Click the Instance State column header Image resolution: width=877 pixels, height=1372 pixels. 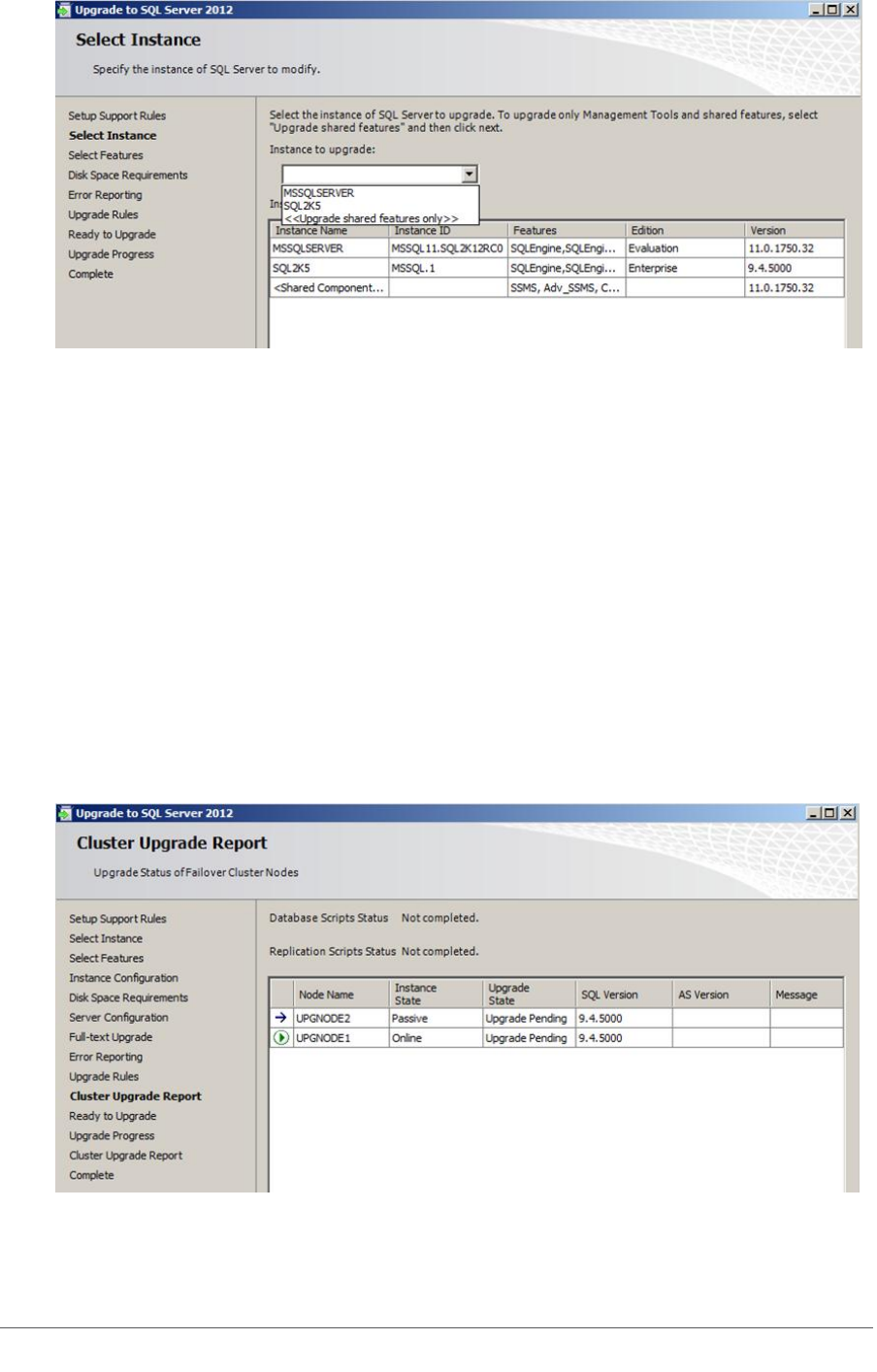coord(436,995)
